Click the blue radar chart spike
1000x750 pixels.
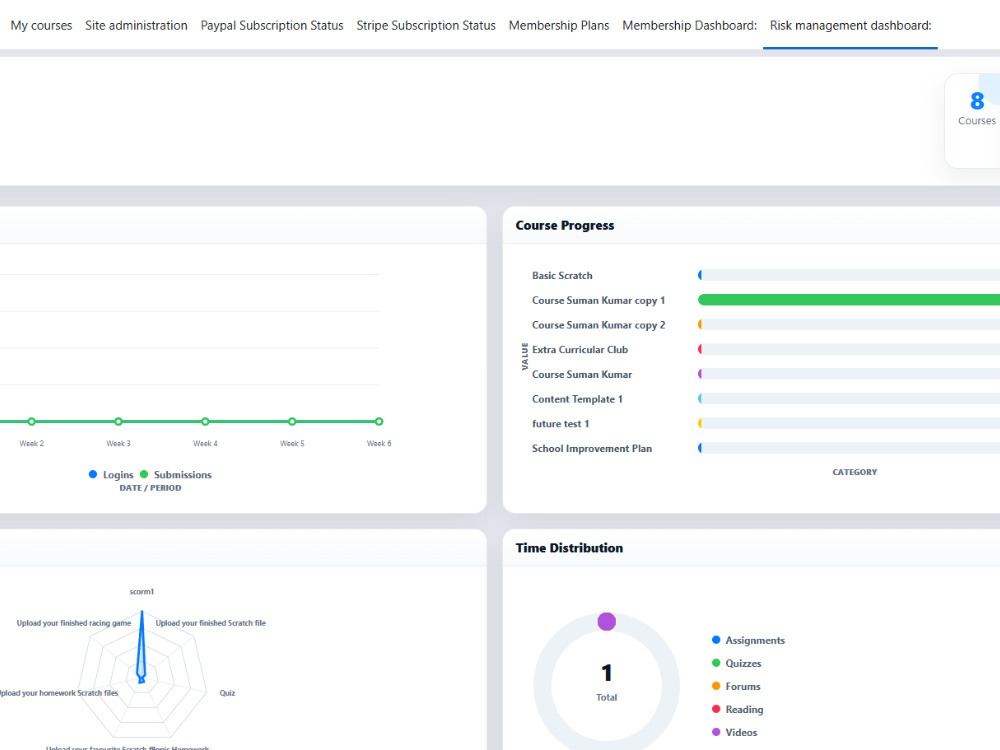pyautogui.click(x=142, y=647)
